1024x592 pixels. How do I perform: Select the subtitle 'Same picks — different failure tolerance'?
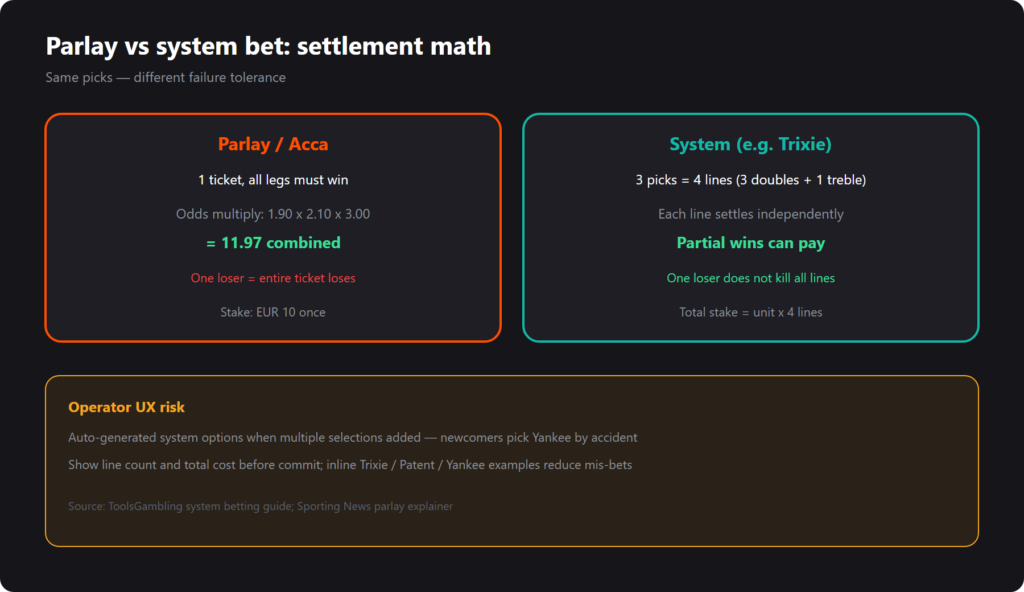tap(165, 77)
